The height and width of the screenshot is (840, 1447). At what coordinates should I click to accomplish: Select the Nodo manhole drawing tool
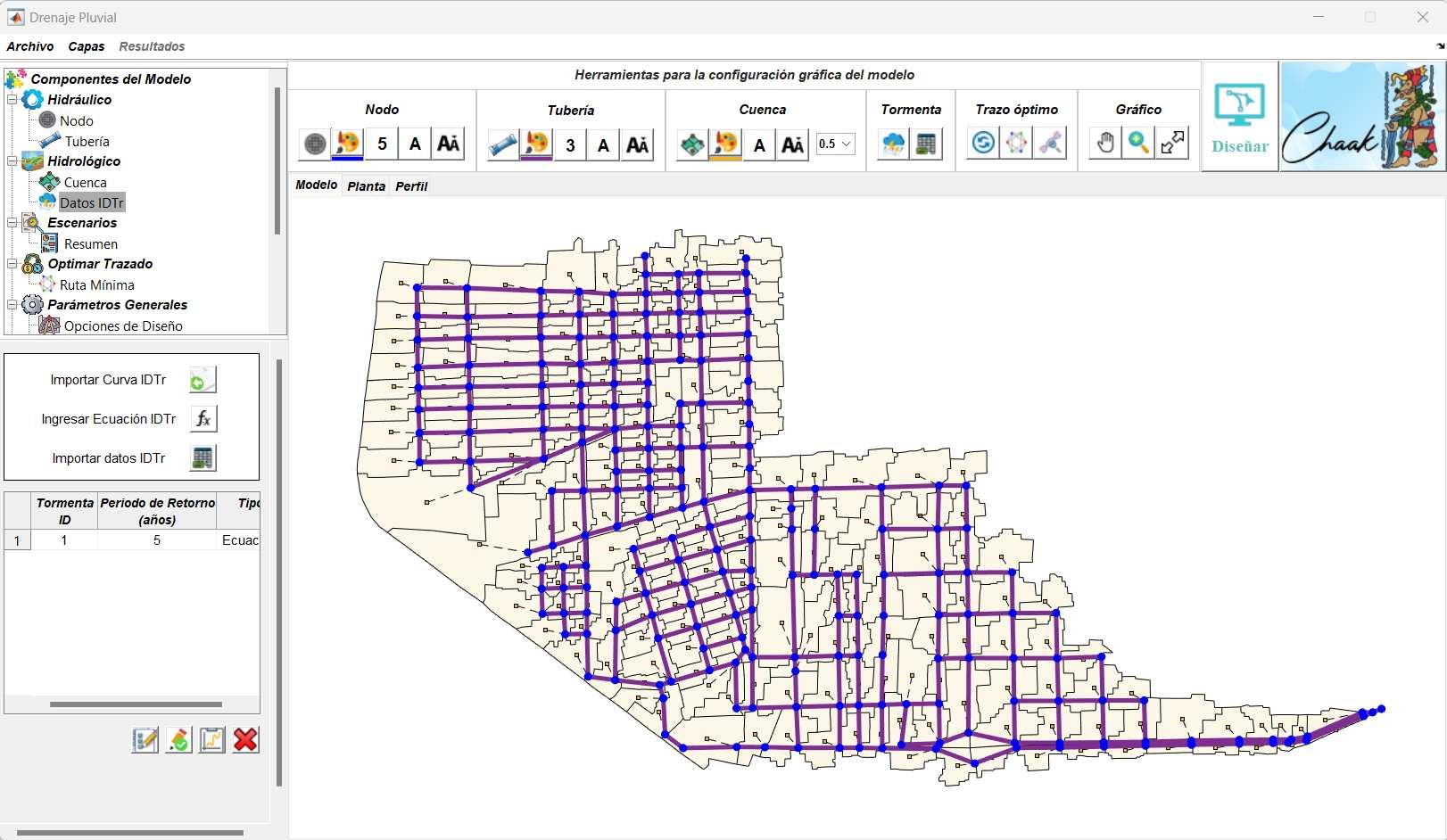pyautogui.click(x=315, y=144)
